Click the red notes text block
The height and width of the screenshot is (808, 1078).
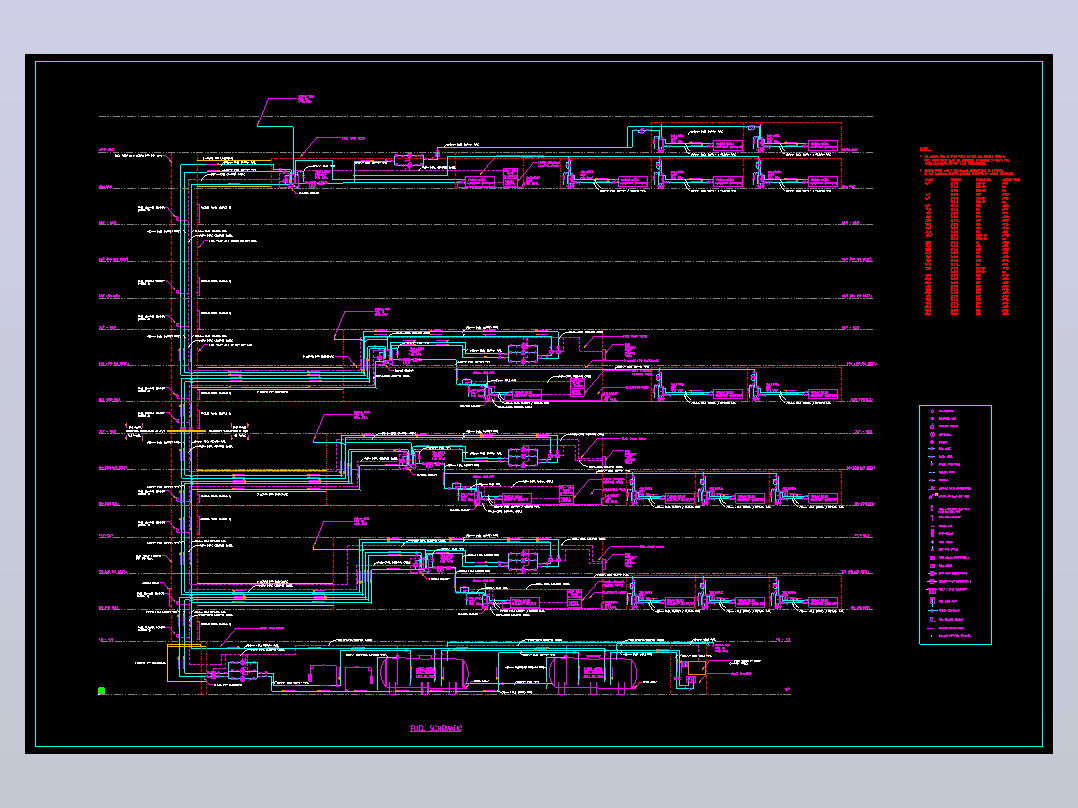pos(970,230)
